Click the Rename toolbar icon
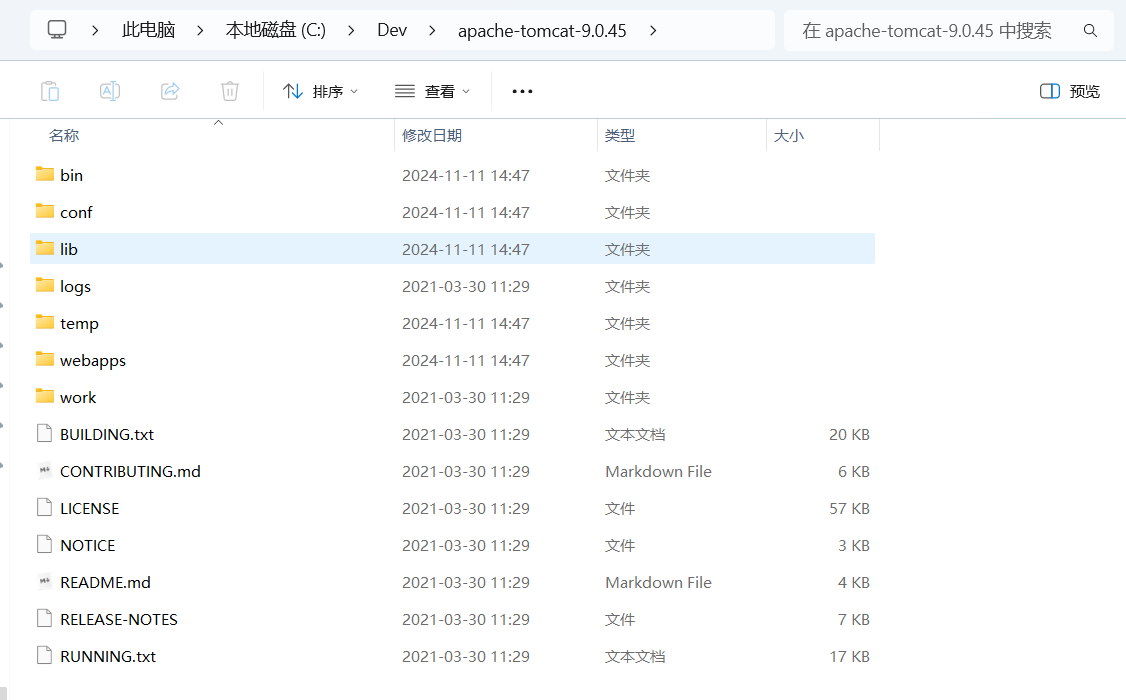This screenshot has width=1126, height=700. (x=110, y=91)
